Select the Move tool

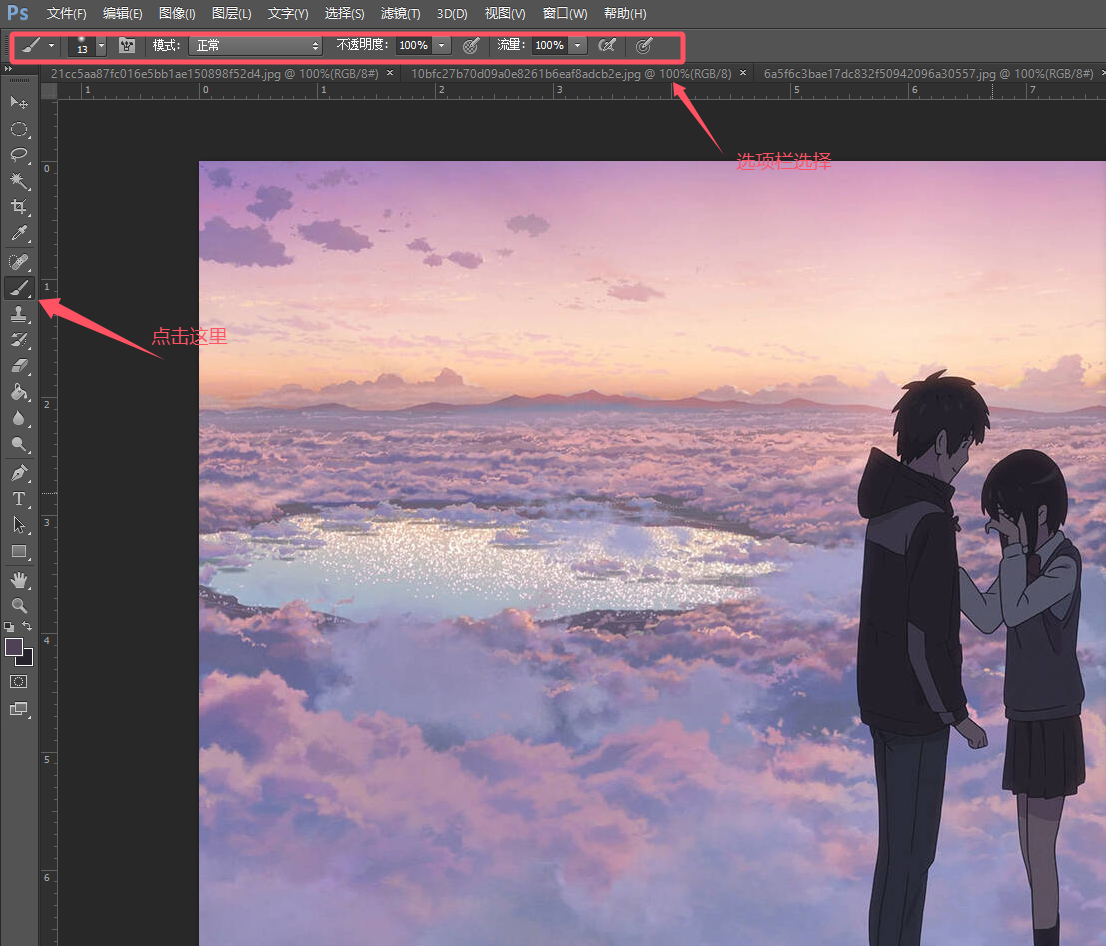tap(19, 103)
